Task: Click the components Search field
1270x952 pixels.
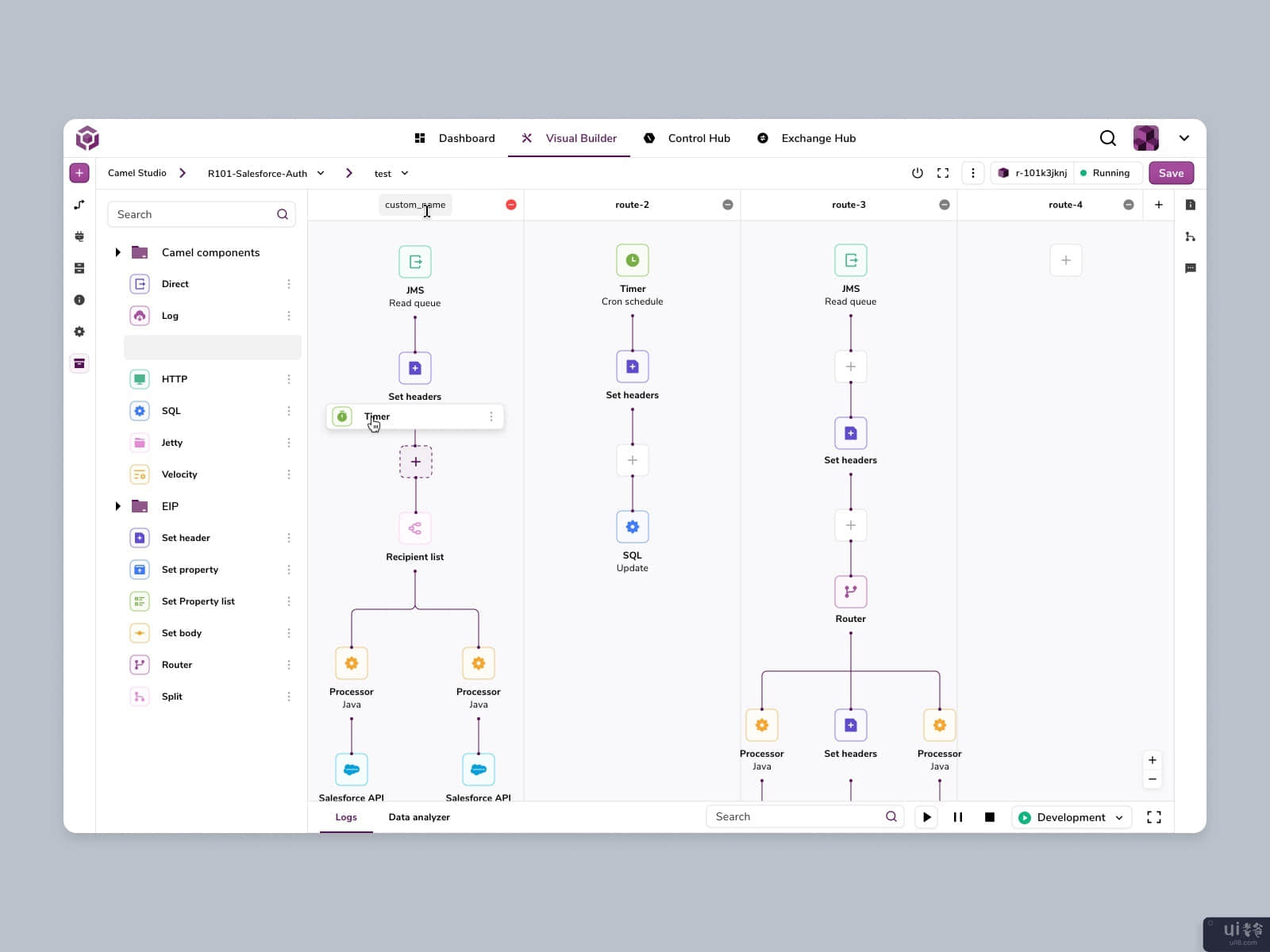Action: pyautogui.click(x=194, y=214)
